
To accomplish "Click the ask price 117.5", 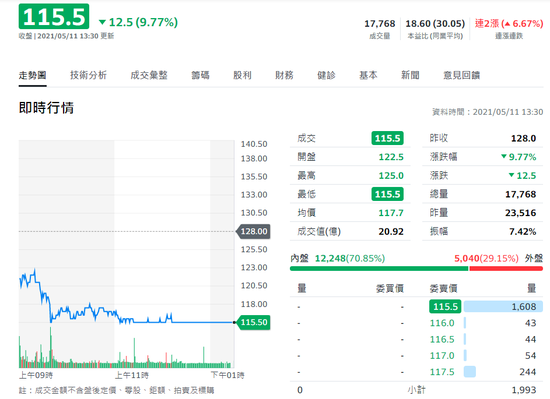I will point(442,372).
